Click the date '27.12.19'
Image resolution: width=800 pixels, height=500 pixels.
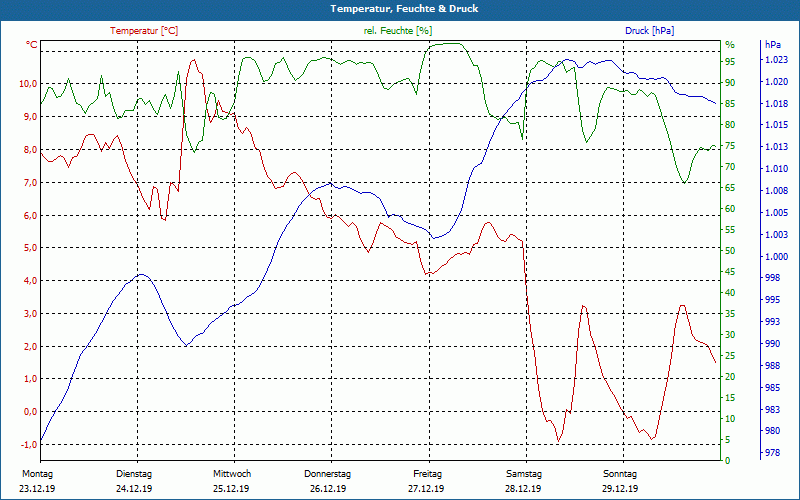(426, 489)
